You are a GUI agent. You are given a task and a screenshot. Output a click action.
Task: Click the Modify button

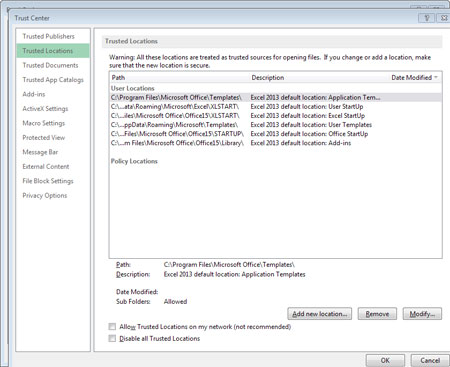[x=422, y=314]
